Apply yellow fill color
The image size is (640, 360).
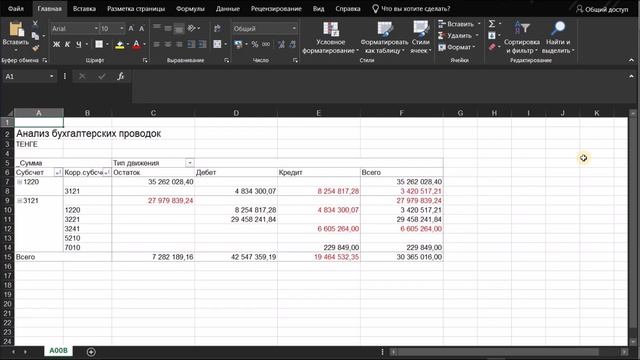tap(119, 44)
